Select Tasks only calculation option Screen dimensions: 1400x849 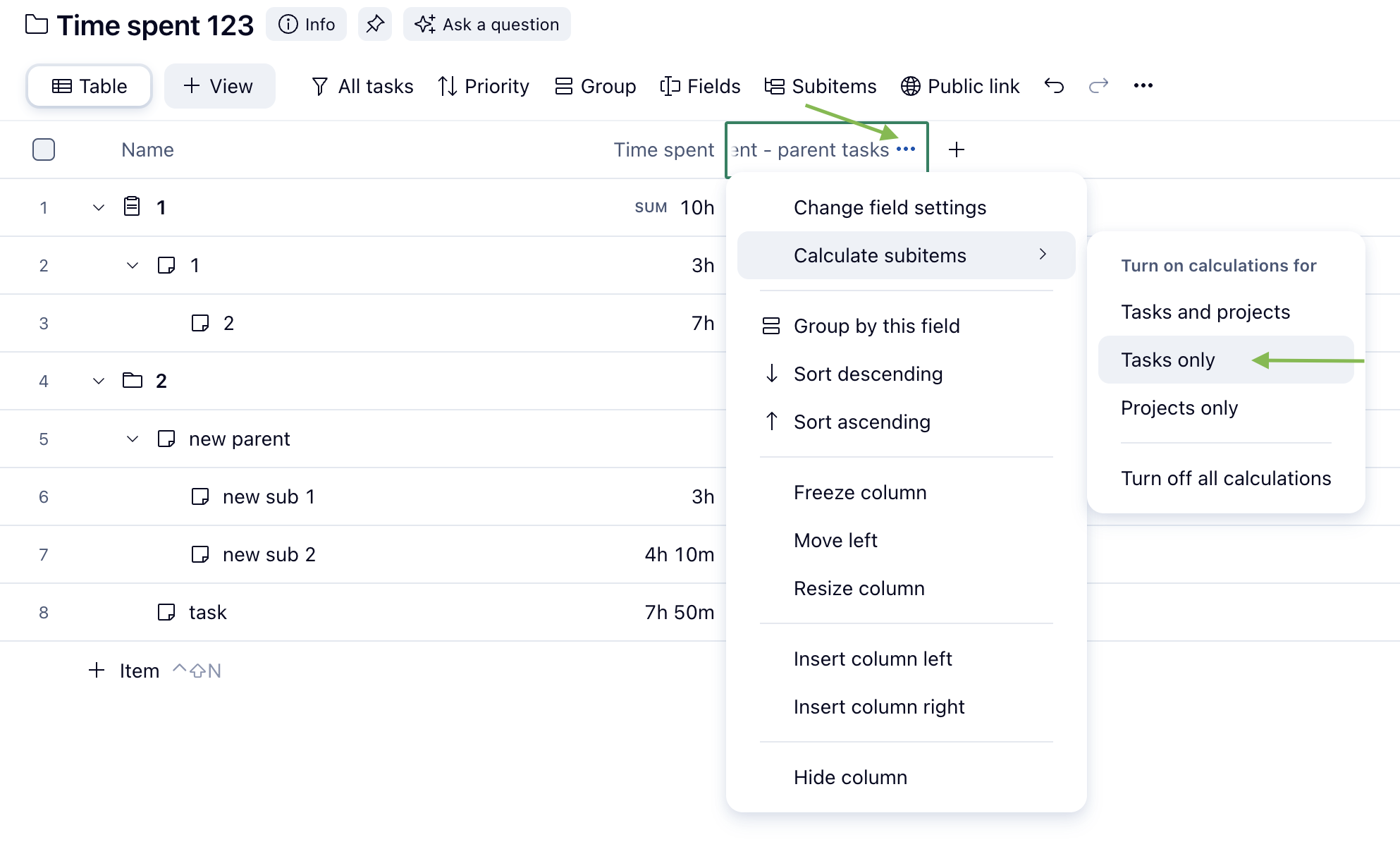[x=1167, y=360]
